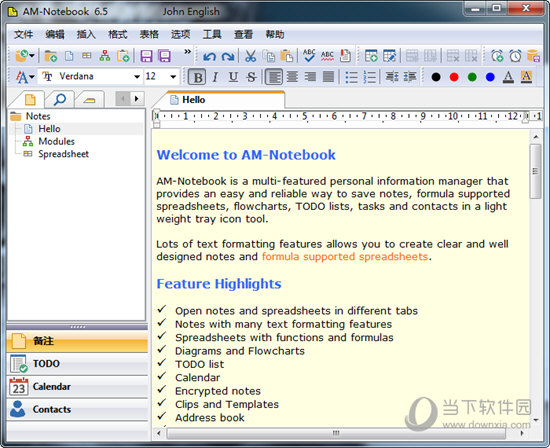Image resolution: width=550 pixels, height=448 pixels.
Task: Create a new spreadsheet via toolbar icon
Action: (x=87, y=55)
